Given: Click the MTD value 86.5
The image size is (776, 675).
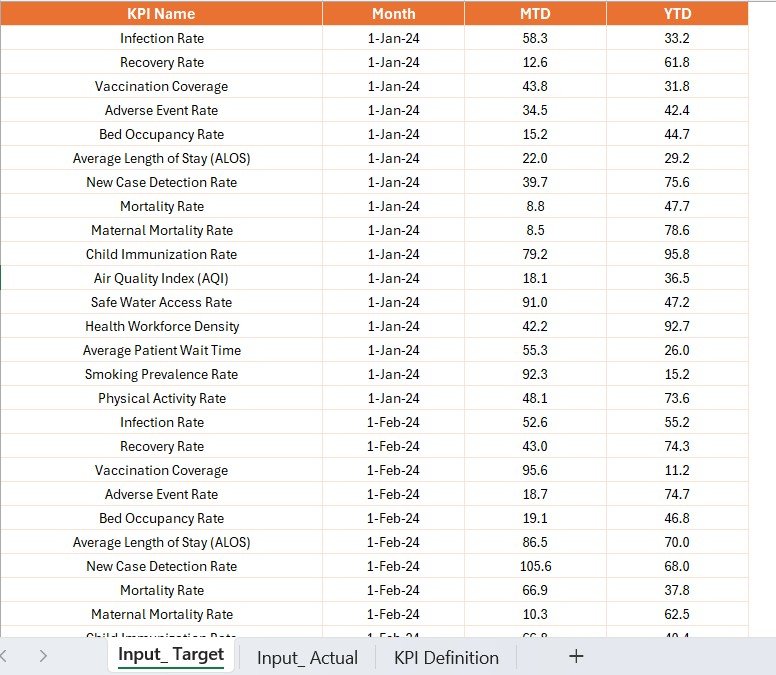Looking at the screenshot, I should tap(535, 542).
